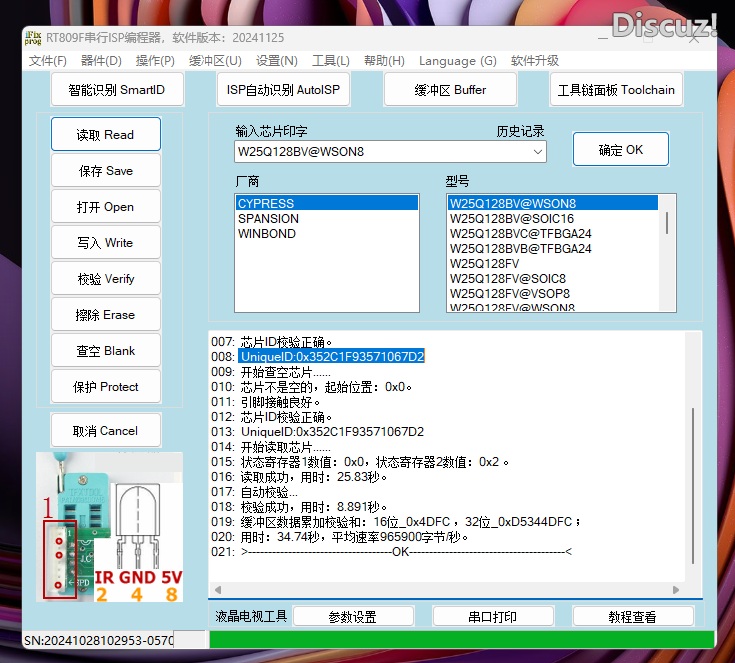The width and height of the screenshot is (735, 663).
Task: Click log line 010 芯片不是空的
Action: pos(326,387)
